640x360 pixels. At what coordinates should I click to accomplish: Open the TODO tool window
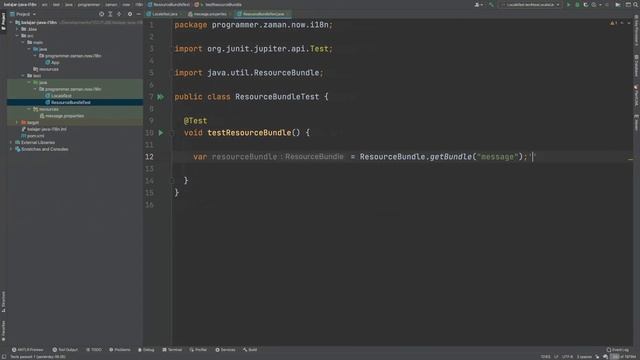coord(94,350)
